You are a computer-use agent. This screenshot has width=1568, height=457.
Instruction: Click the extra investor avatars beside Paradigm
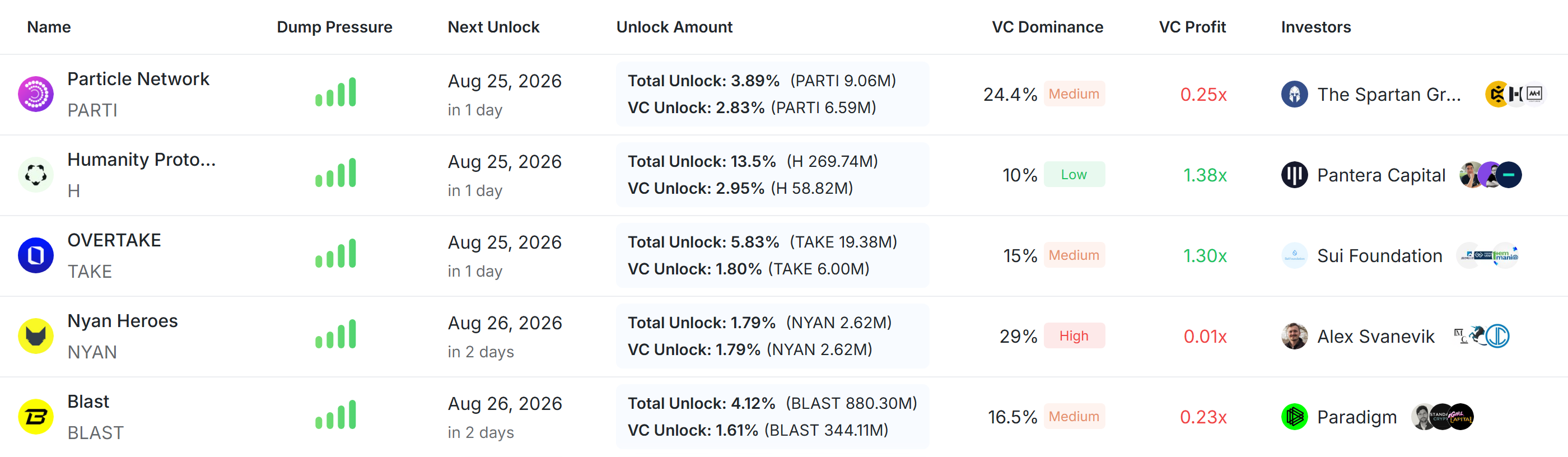(1442, 417)
